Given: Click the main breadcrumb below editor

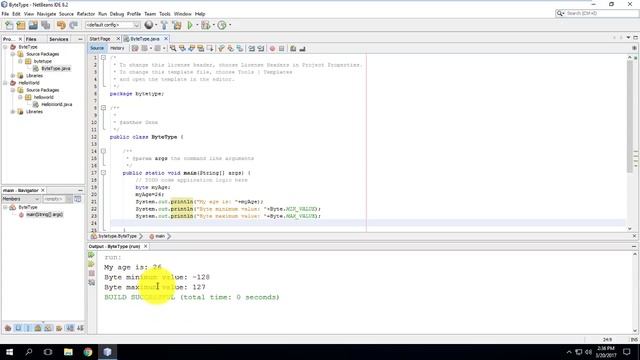Looking at the screenshot, I should (x=159, y=236).
